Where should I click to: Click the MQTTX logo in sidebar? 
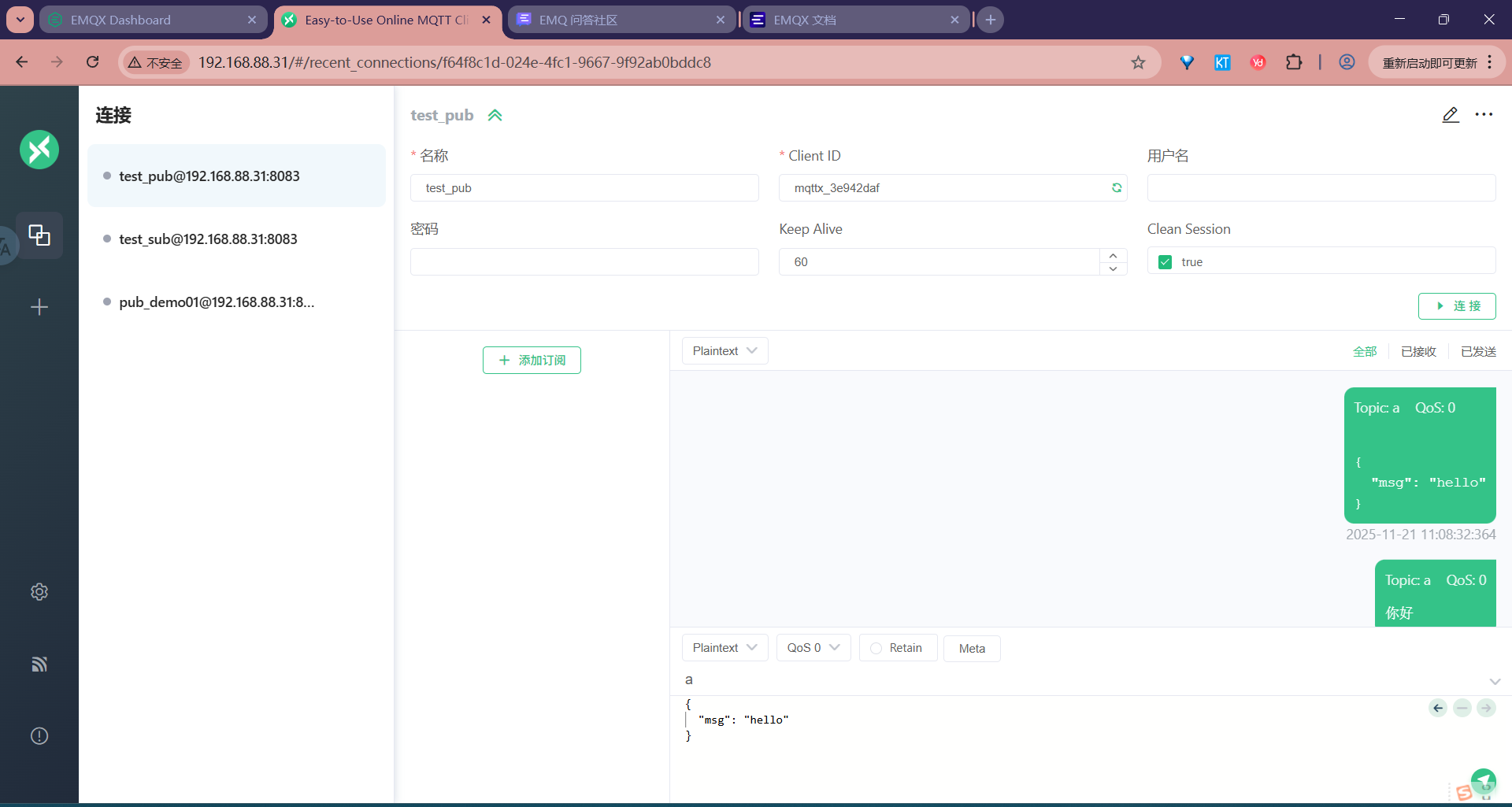pyautogui.click(x=39, y=150)
